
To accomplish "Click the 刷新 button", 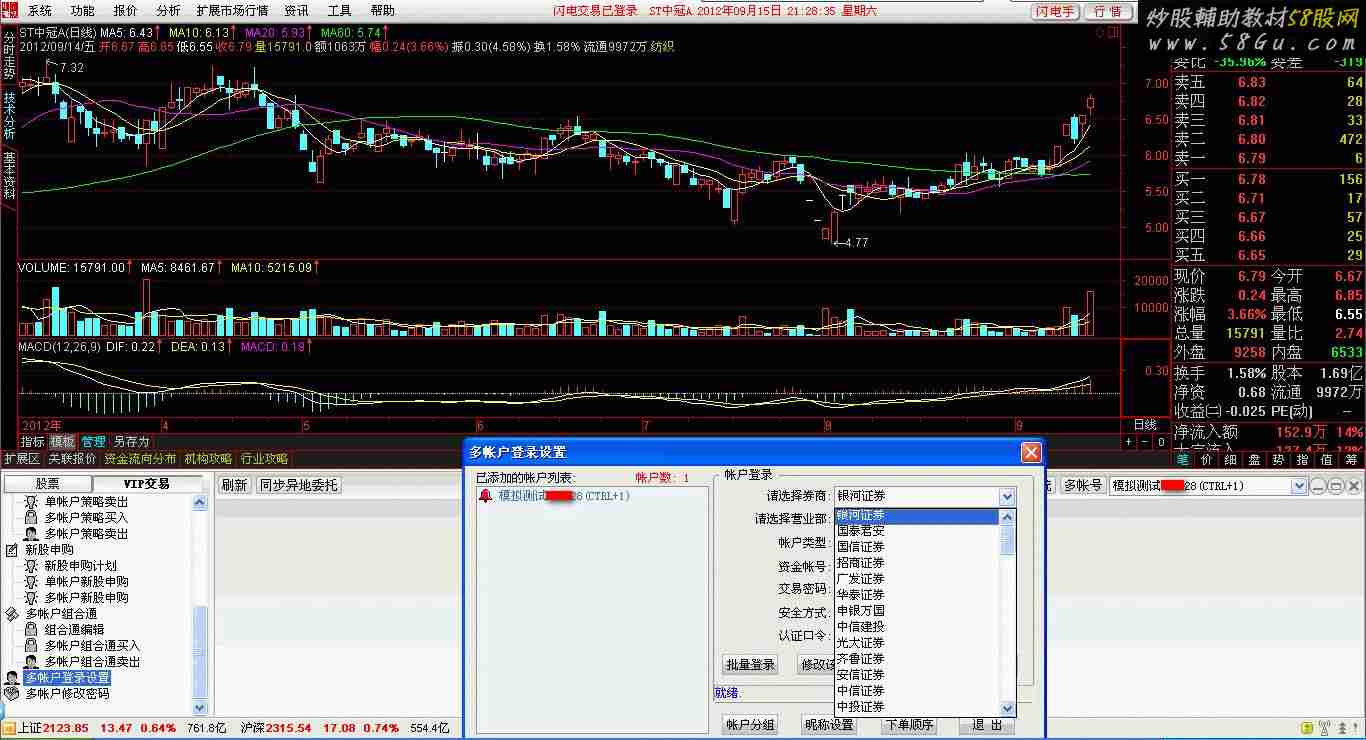I will pyautogui.click(x=234, y=485).
